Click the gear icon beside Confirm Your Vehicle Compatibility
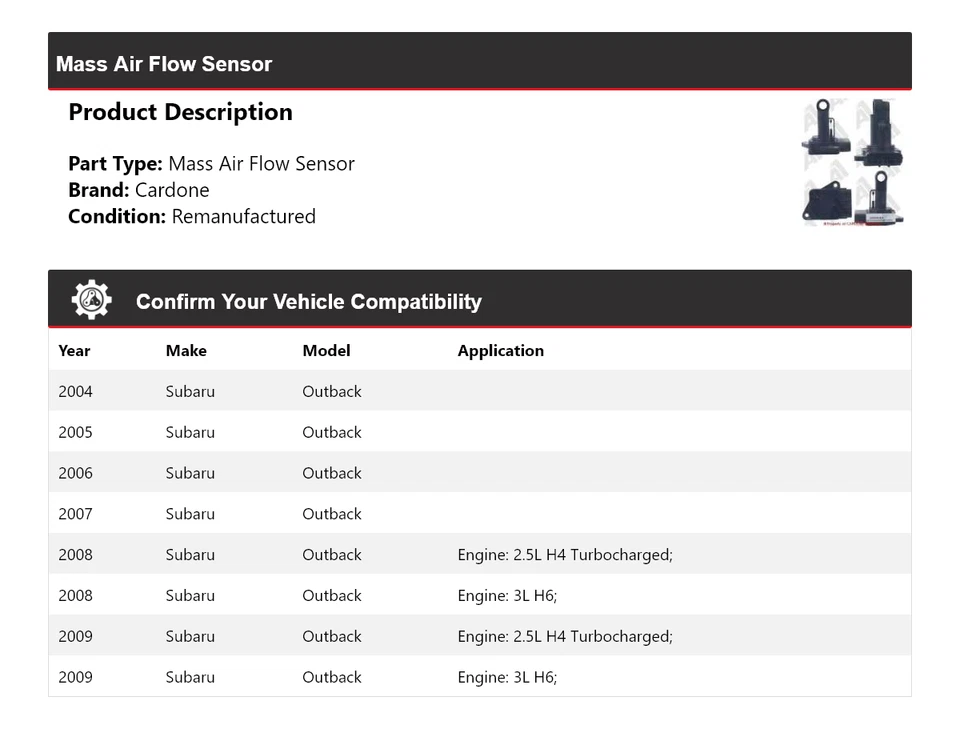960x729 pixels. tap(91, 299)
